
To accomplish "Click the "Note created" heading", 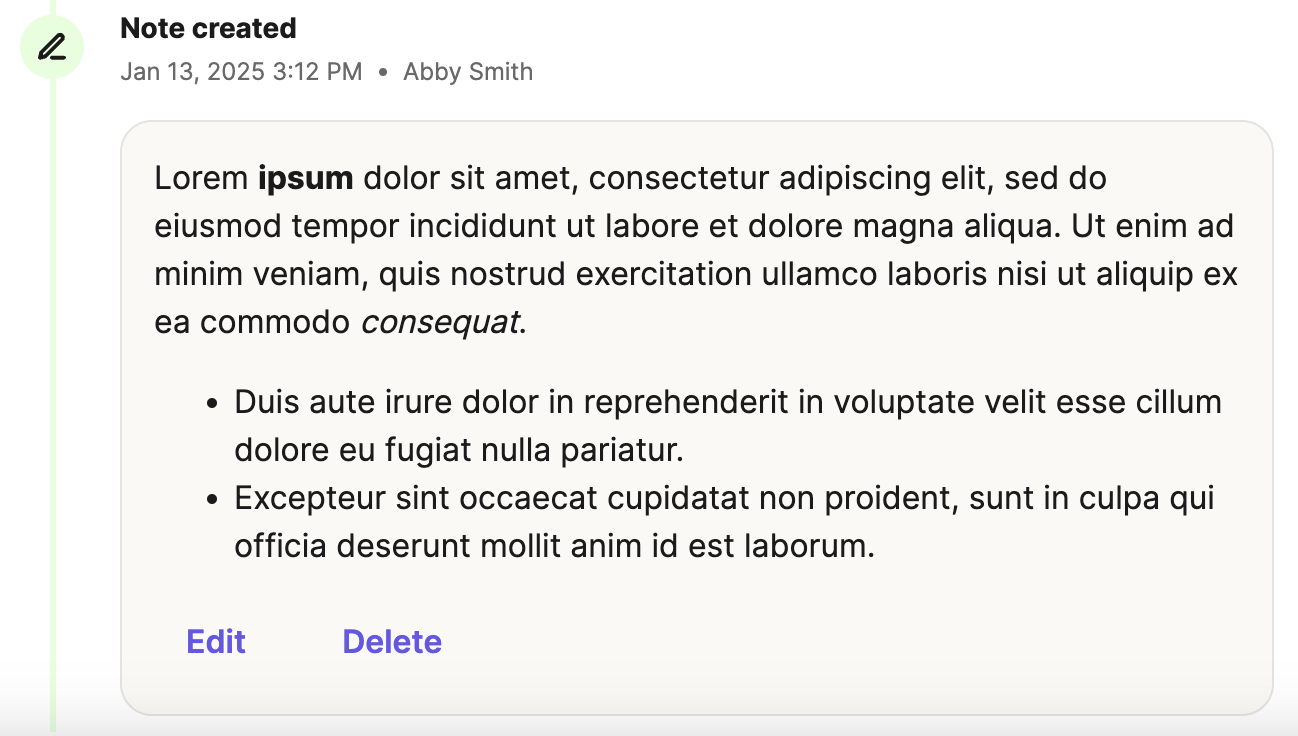I will [x=208, y=28].
